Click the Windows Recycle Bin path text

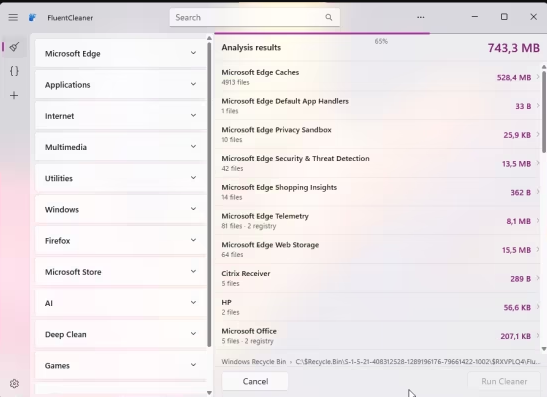[381, 361]
